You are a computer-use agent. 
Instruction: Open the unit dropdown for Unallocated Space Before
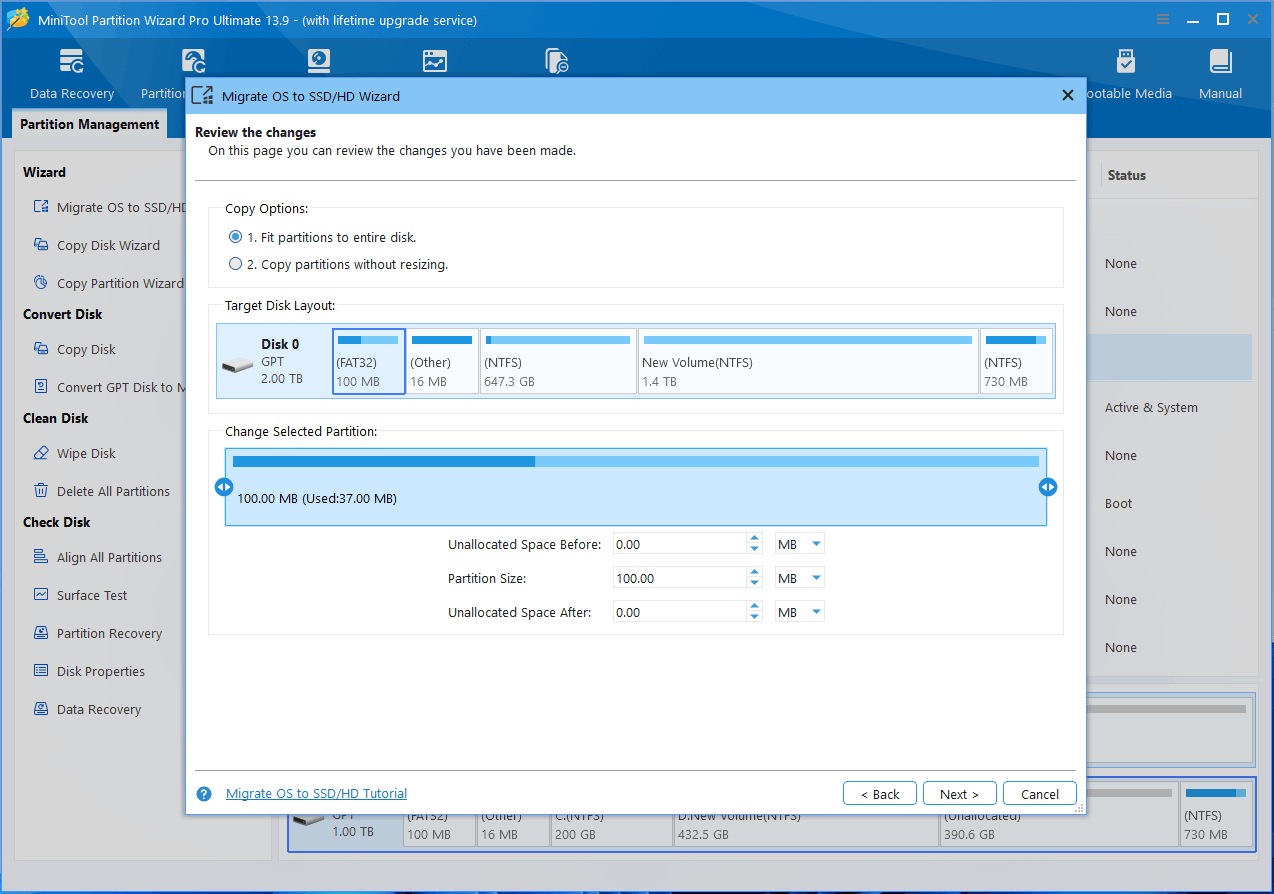[x=817, y=544]
